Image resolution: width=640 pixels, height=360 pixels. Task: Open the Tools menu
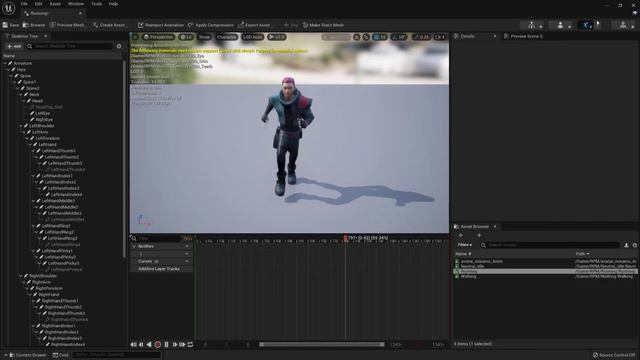coord(96,4)
